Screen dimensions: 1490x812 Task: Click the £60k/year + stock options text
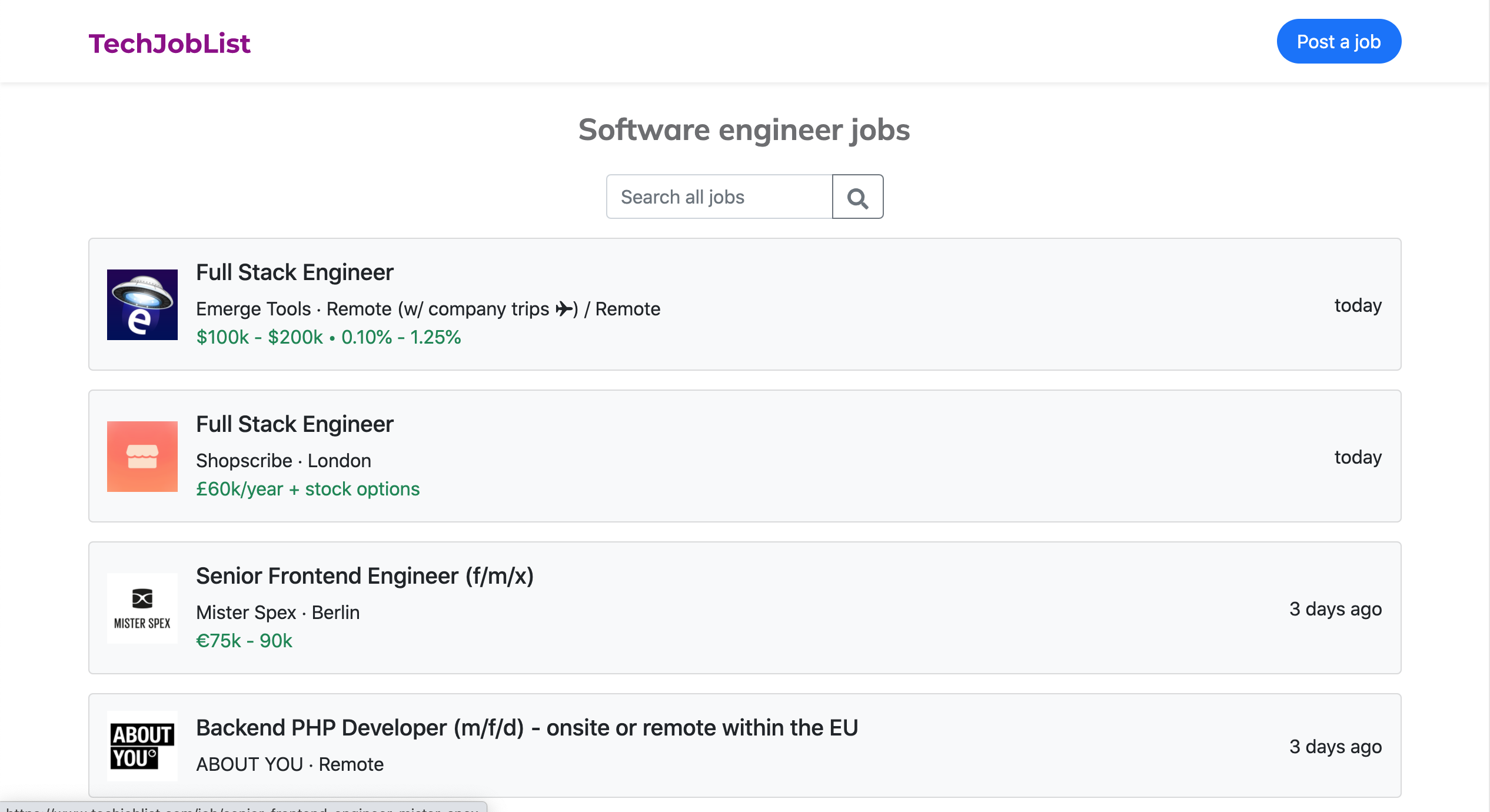tap(308, 488)
